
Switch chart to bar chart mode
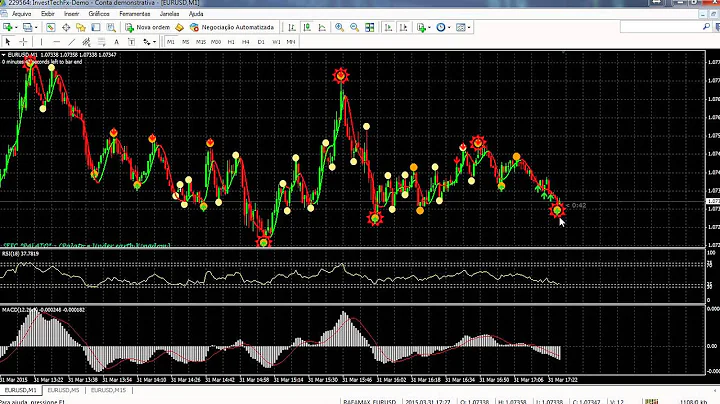tap(292, 28)
